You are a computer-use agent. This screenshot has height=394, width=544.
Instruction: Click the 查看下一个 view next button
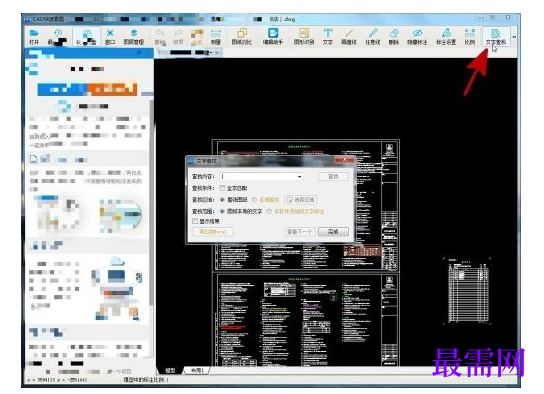point(299,232)
